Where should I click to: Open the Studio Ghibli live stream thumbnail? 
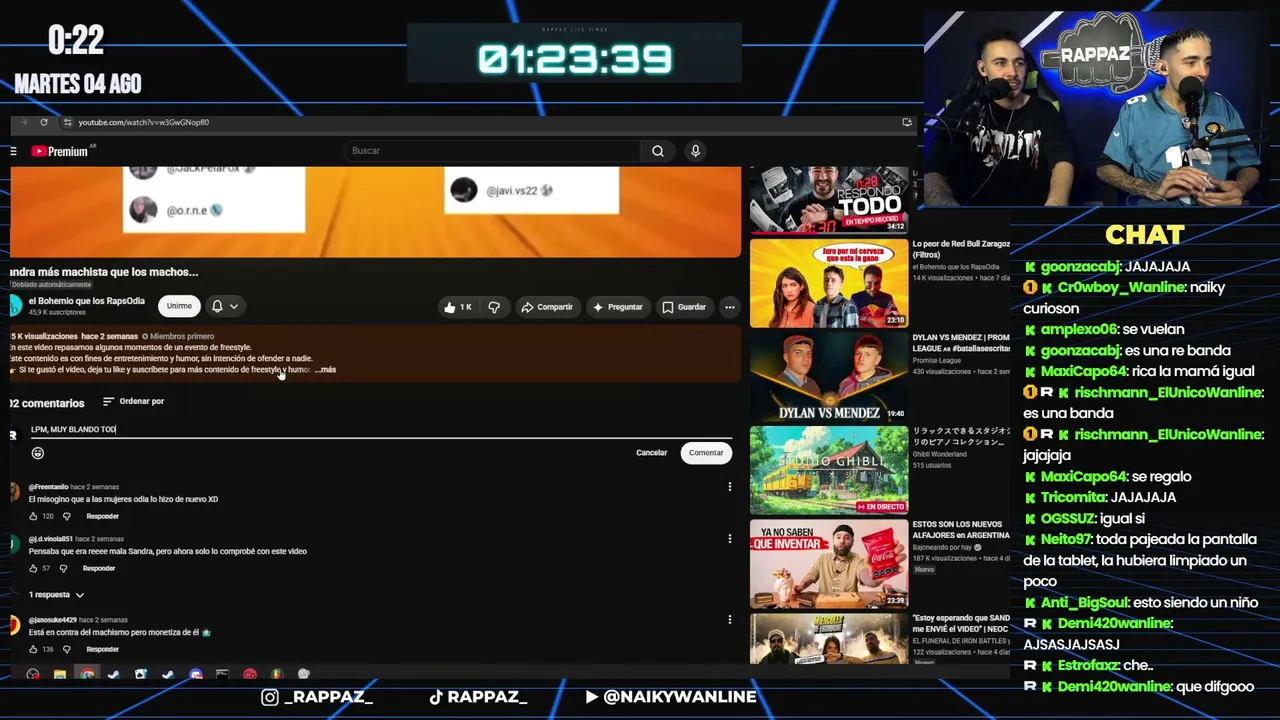(829, 470)
